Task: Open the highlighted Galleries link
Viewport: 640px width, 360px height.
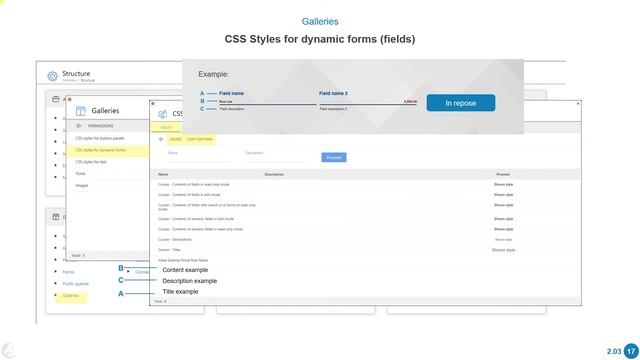Action: 70,296
